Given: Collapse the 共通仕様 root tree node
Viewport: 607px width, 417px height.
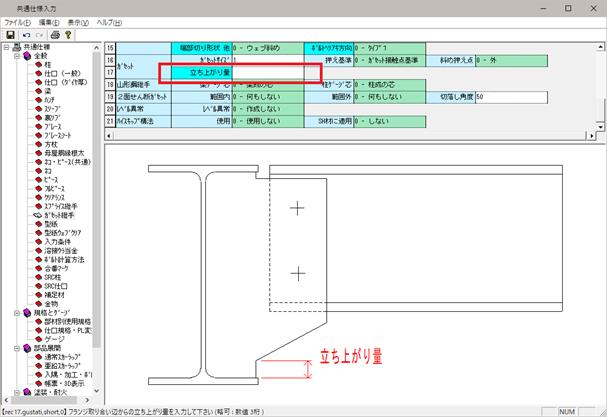Looking at the screenshot, I should point(7,47).
